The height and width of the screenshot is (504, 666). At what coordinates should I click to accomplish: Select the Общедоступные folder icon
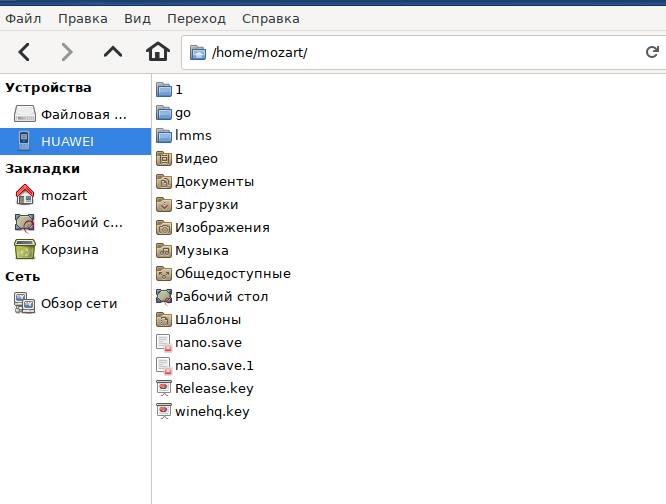click(x=164, y=273)
